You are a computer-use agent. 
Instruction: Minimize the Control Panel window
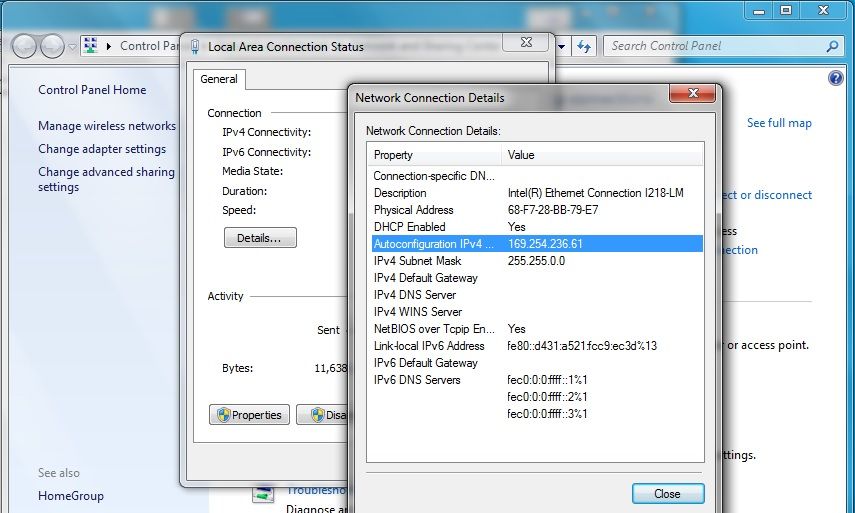[x=758, y=10]
